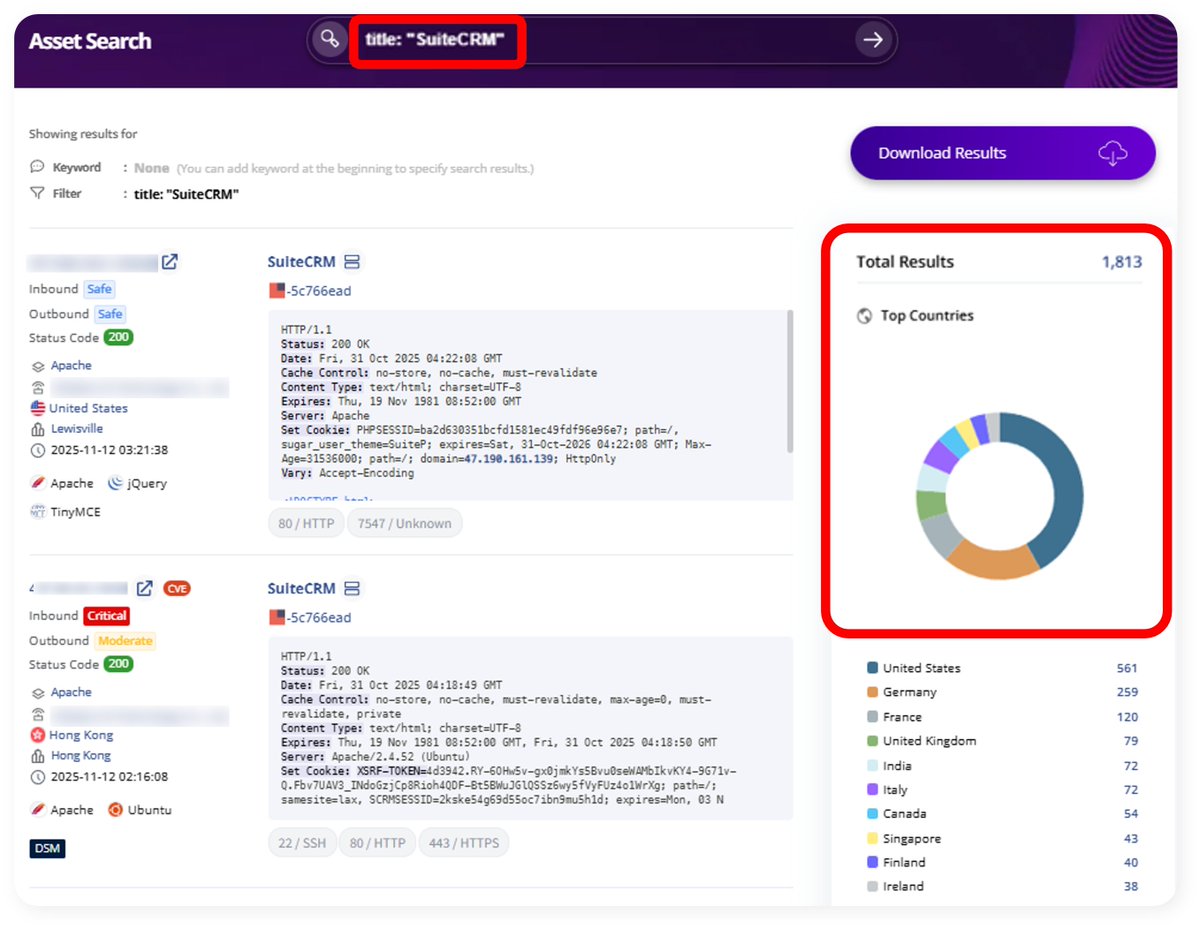This screenshot has width=1200, height=929.
Task: Click the red CVE badge
Action: 176,588
